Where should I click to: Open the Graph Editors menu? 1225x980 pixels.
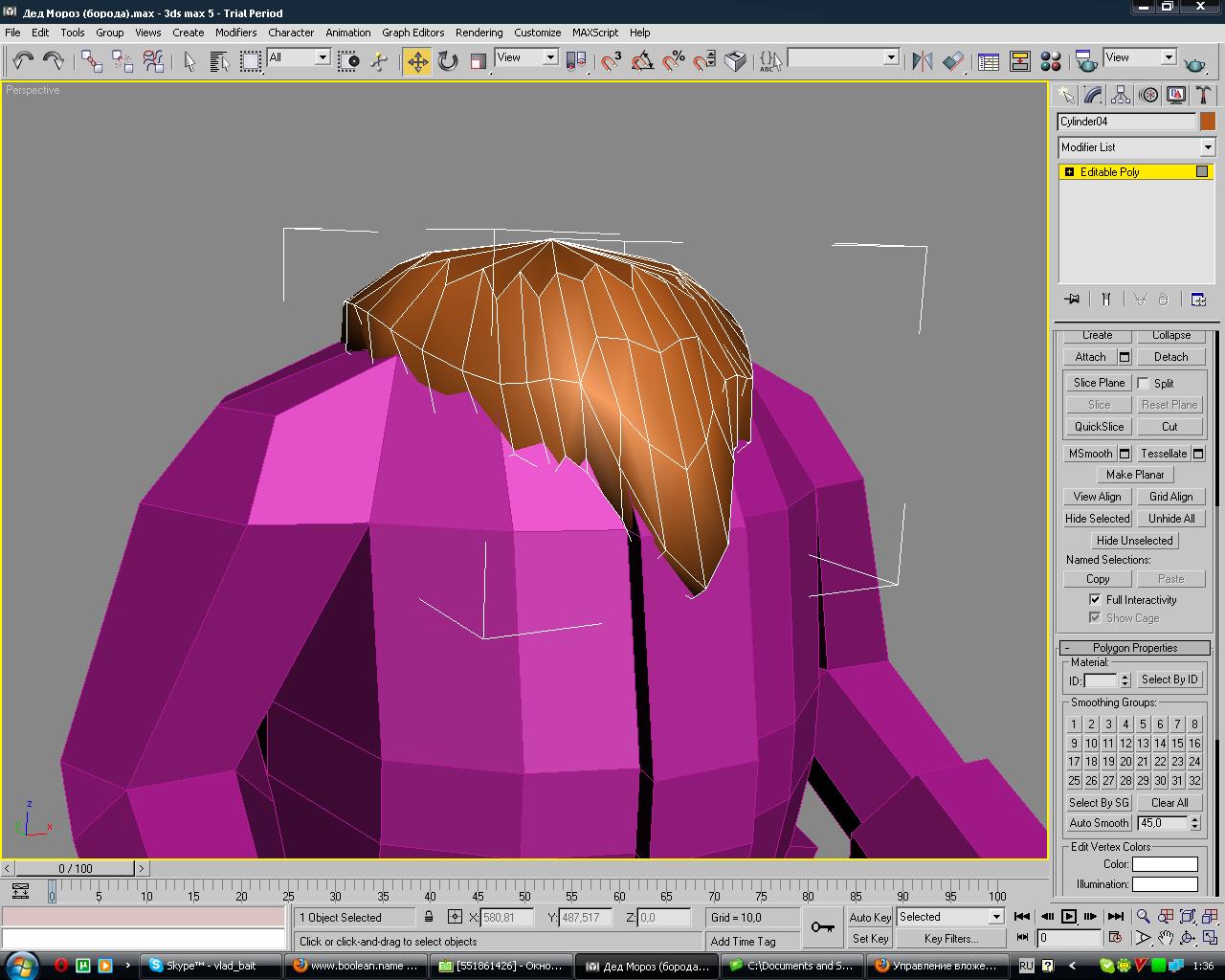(x=412, y=33)
